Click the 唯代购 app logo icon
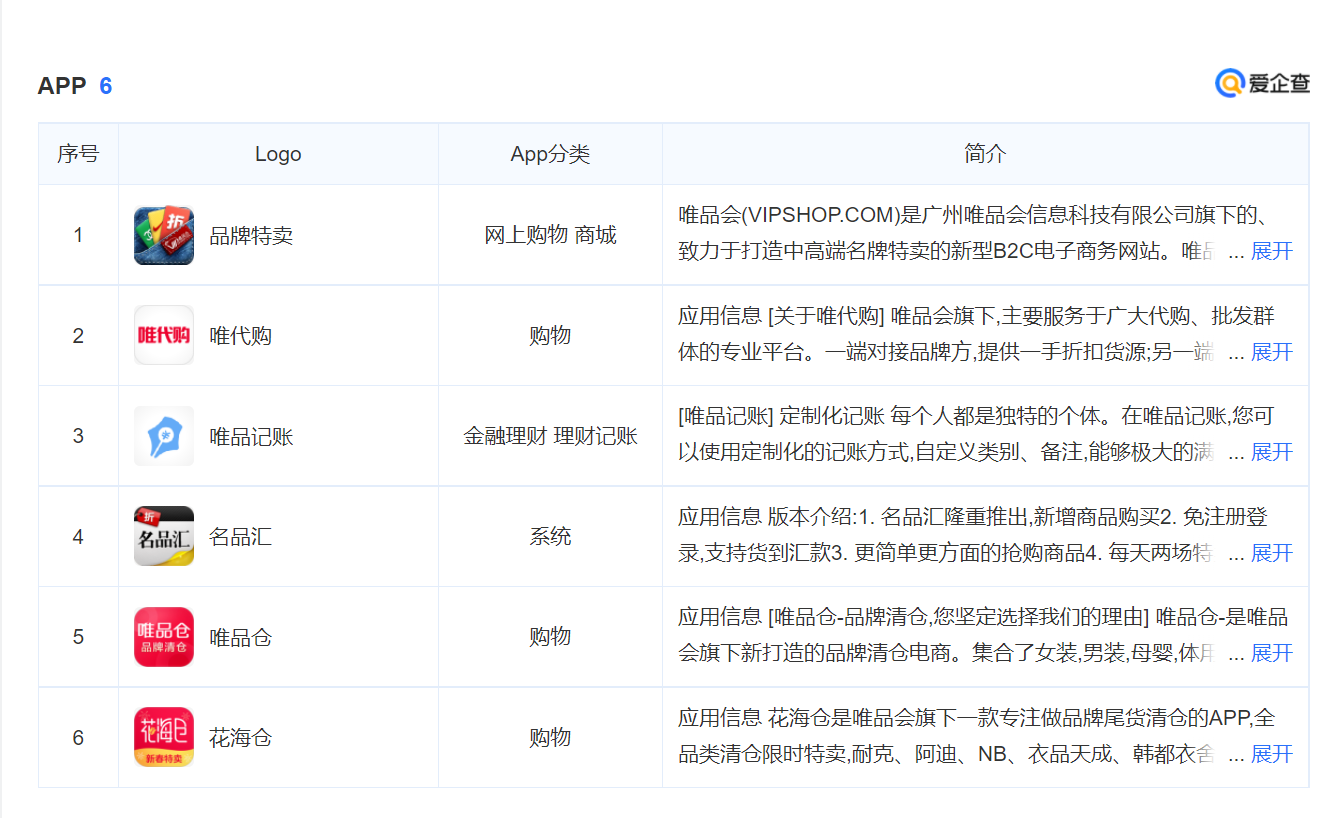Image resolution: width=1329 pixels, height=818 pixels. [x=164, y=335]
